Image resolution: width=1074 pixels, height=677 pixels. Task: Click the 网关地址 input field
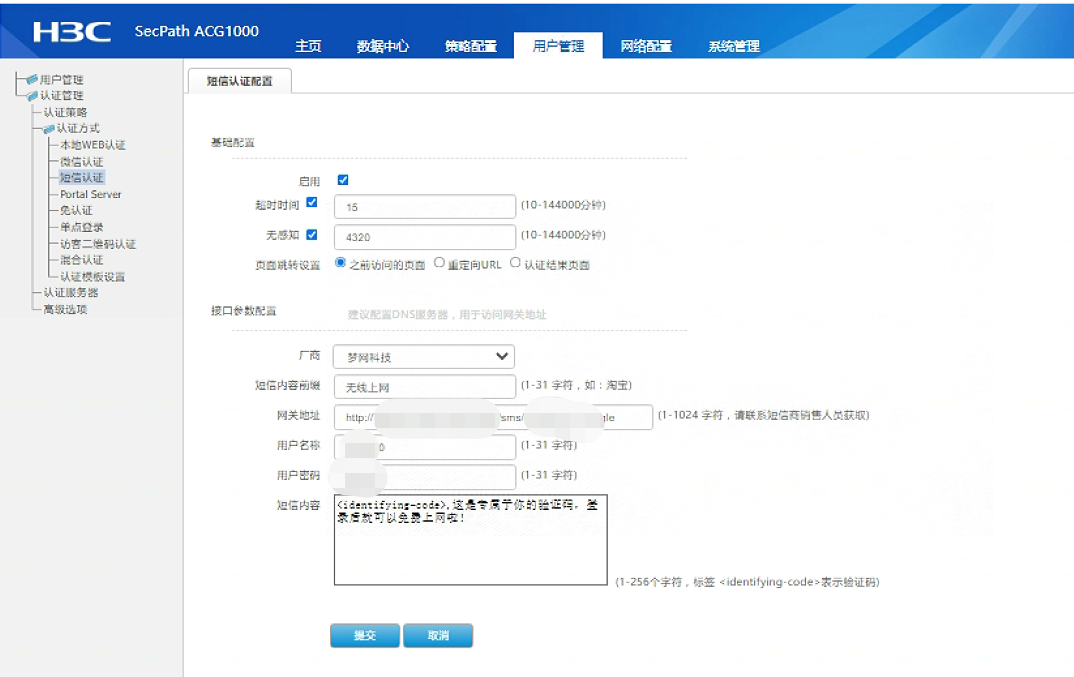493,417
